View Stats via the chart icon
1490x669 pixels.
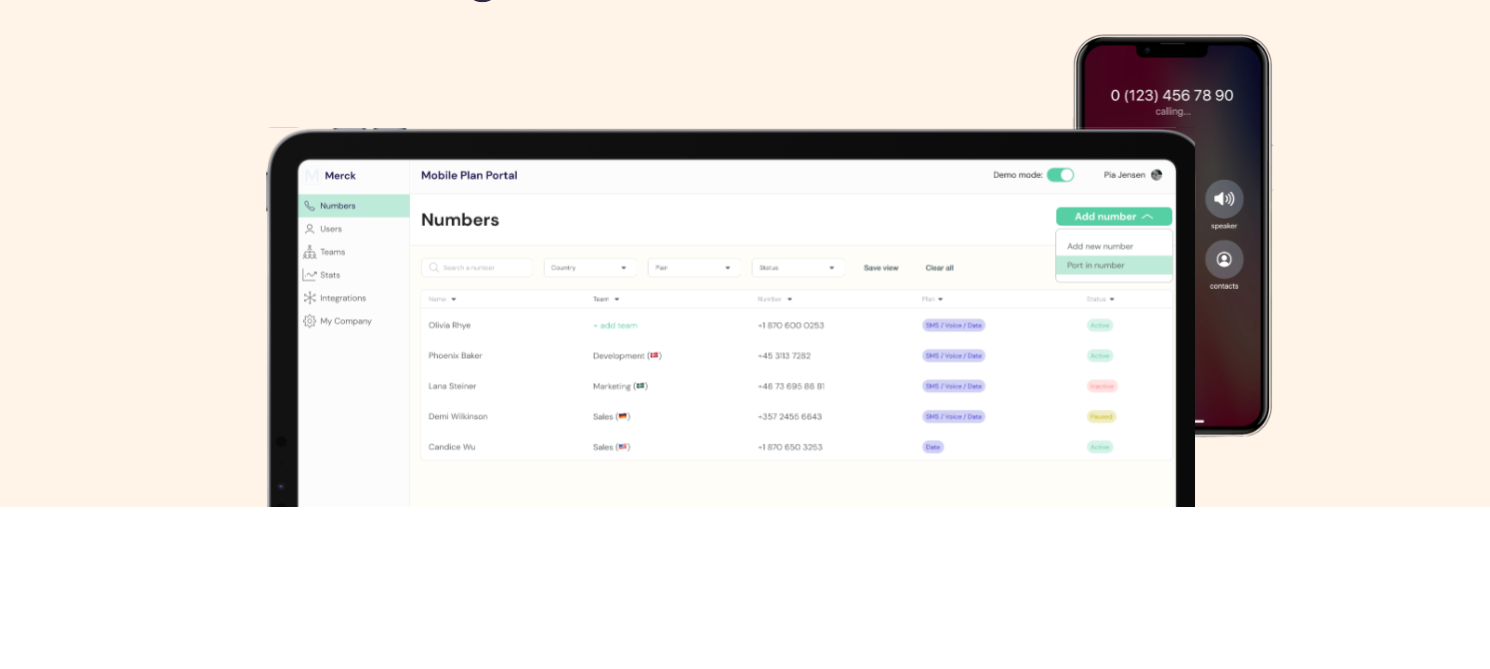point(310,274)
